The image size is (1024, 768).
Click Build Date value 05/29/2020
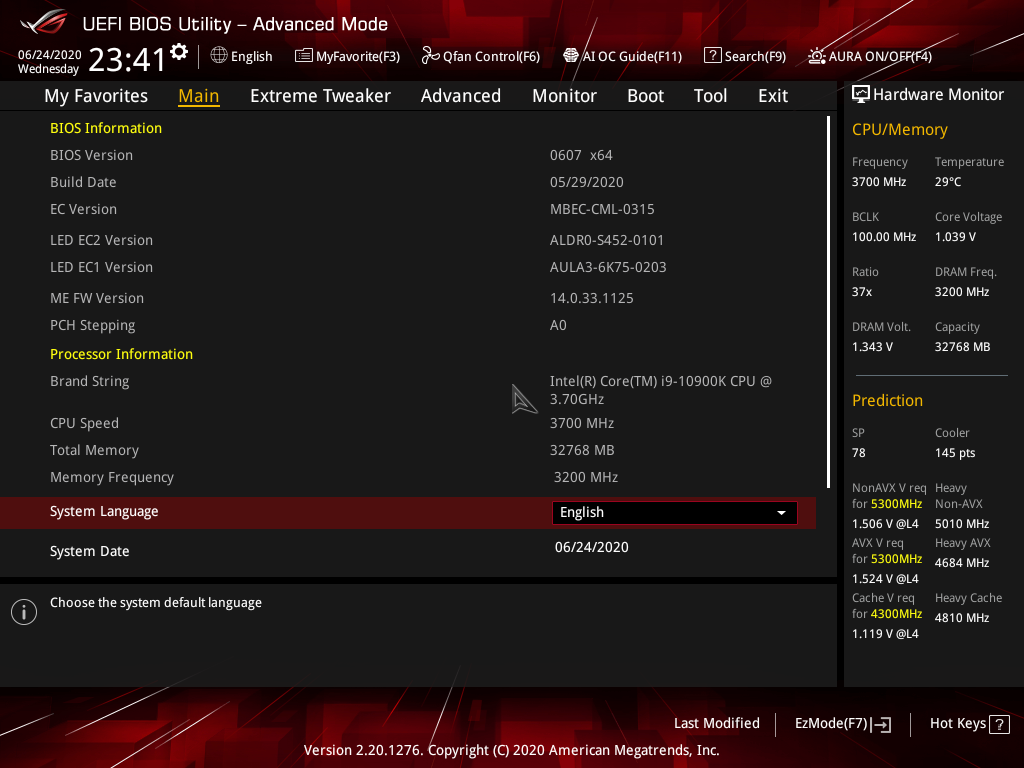click(x=586, y=182)
